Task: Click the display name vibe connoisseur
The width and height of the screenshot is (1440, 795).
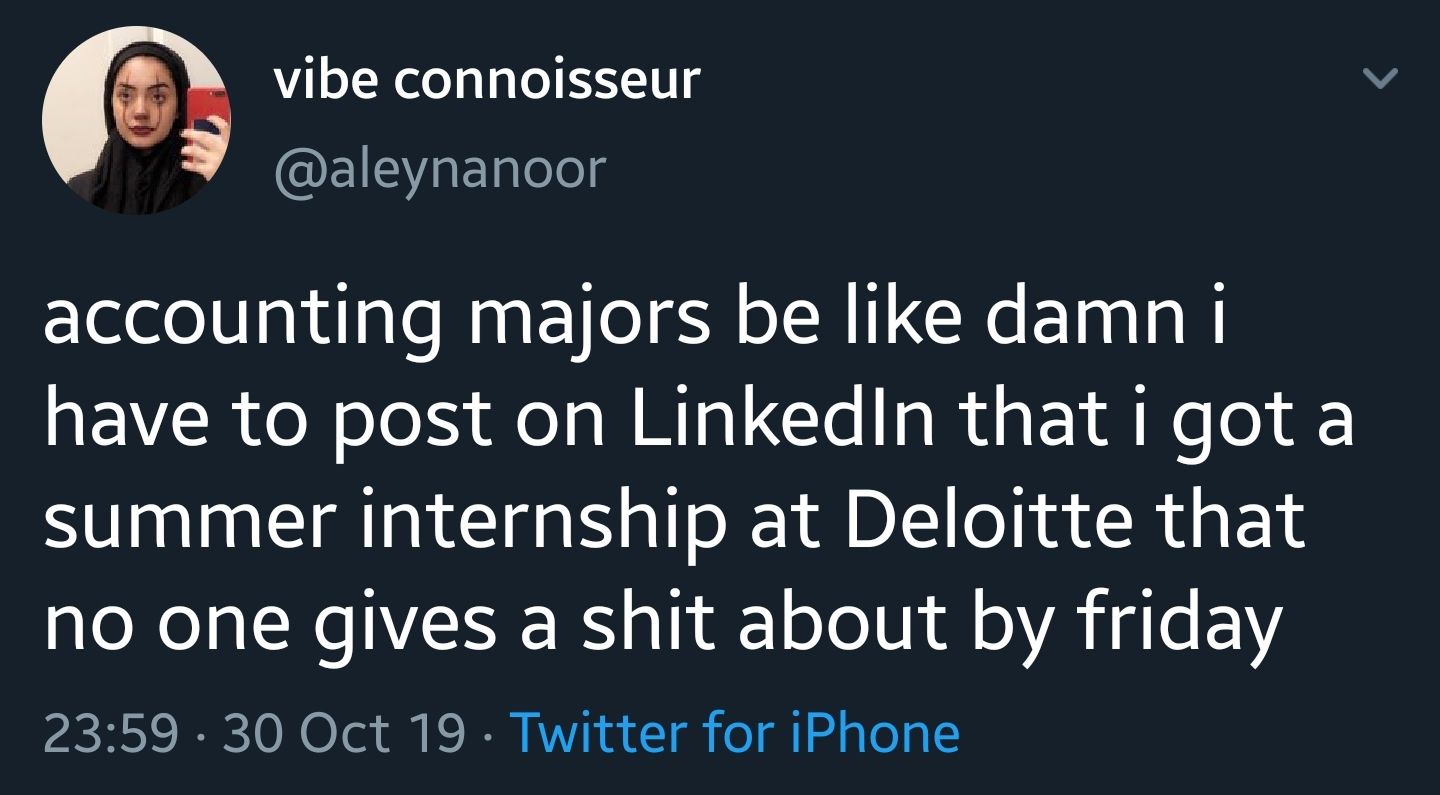Action: click(487, 79)
